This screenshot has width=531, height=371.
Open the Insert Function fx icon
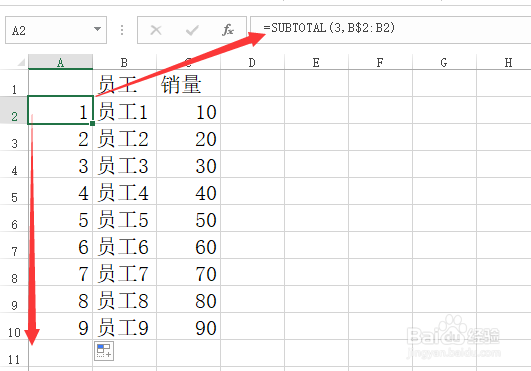[228, 30]
